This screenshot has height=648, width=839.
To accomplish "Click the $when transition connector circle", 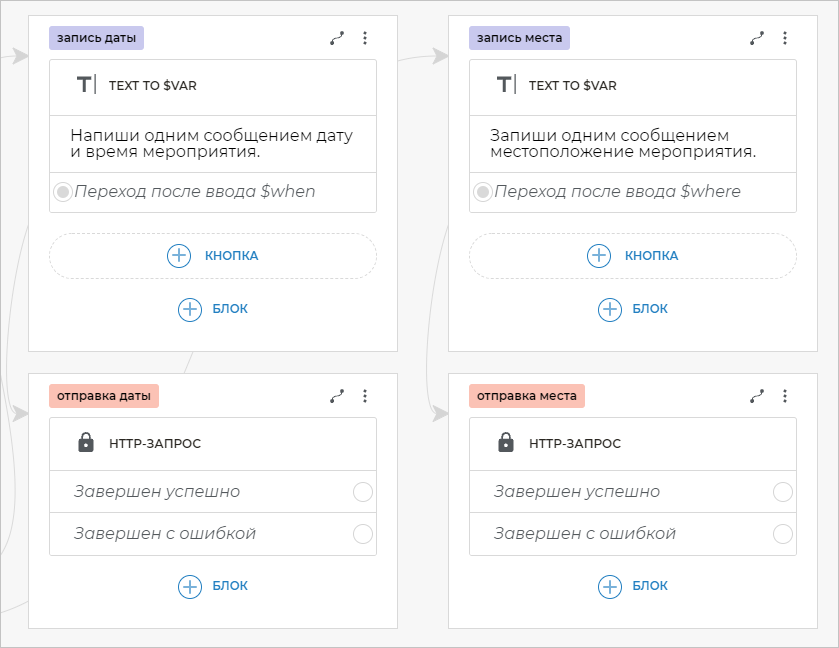I will point(63,192).
